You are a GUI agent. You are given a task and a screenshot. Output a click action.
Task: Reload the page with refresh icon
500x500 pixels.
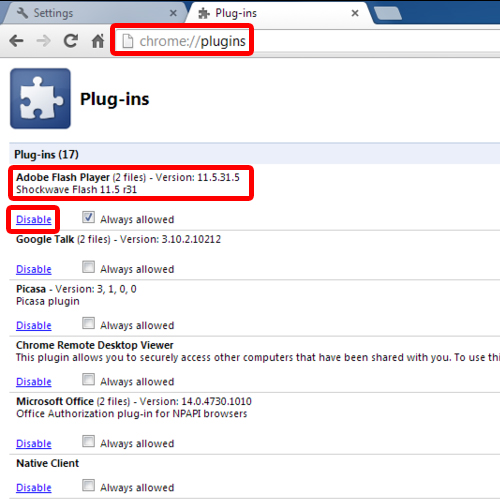pyautogui.click(x=71, y=41)
